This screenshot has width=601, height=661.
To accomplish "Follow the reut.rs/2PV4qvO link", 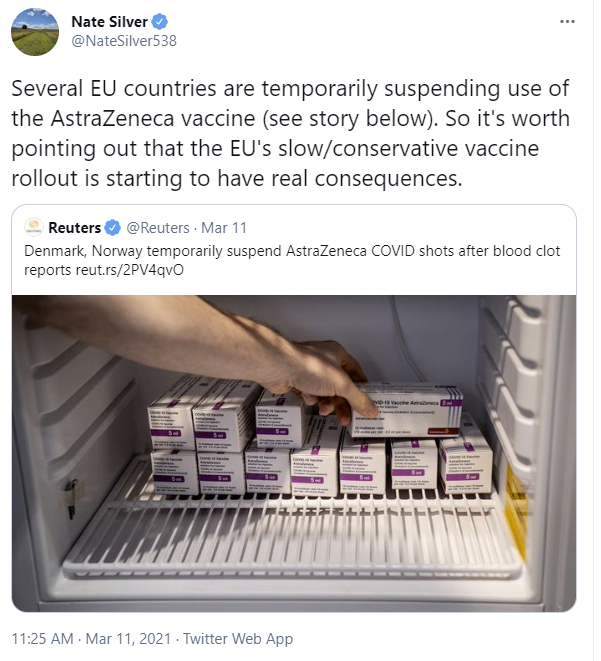I will click(130, 270).
